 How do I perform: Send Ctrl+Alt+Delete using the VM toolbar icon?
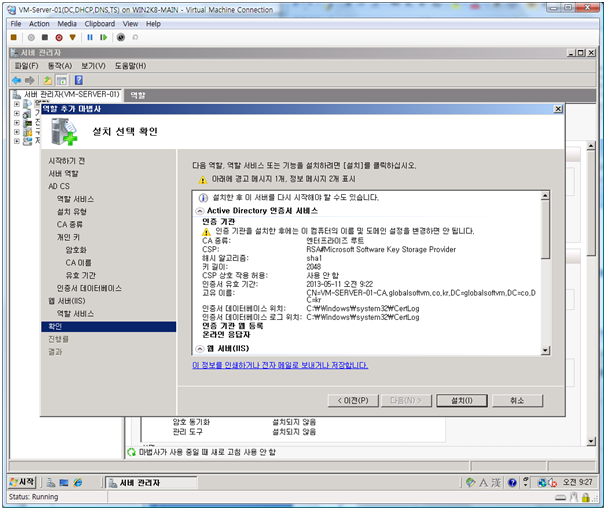click(x=14, y=37)
